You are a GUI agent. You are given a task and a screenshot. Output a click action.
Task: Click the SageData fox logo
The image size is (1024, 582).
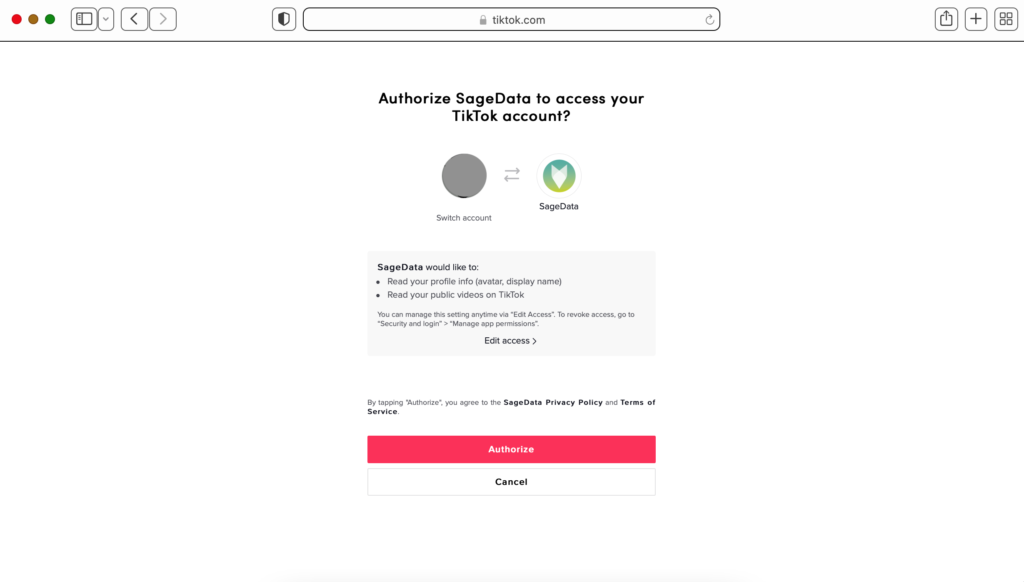coord(559,176)
